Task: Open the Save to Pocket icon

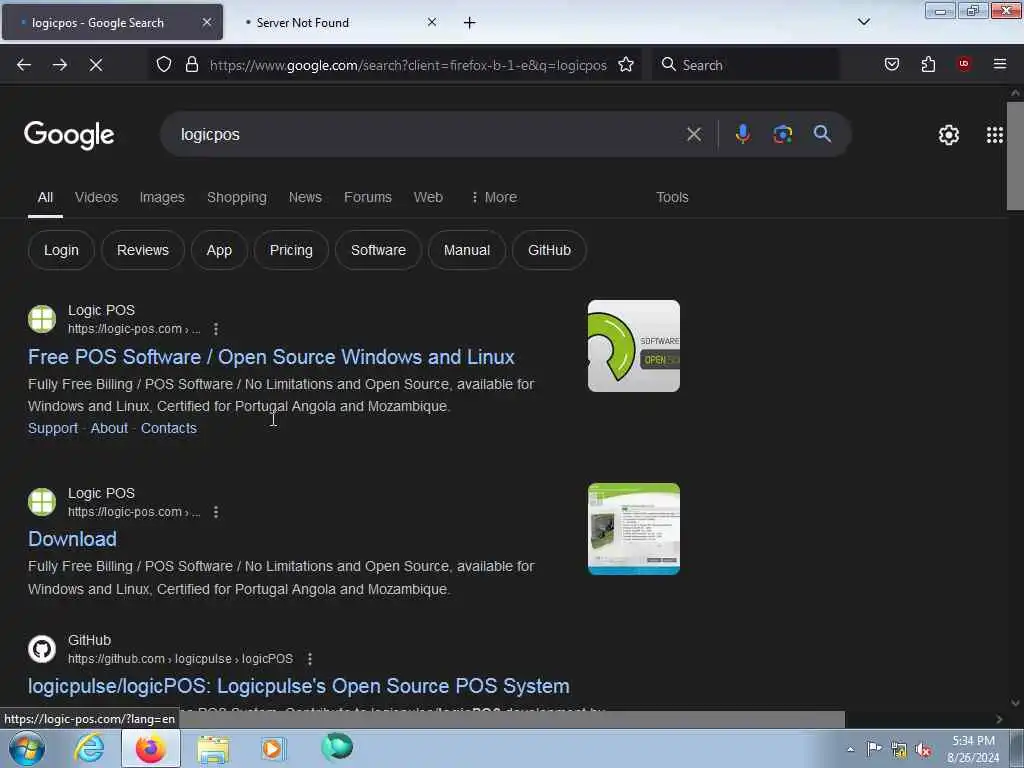Action: pos(891,64)
